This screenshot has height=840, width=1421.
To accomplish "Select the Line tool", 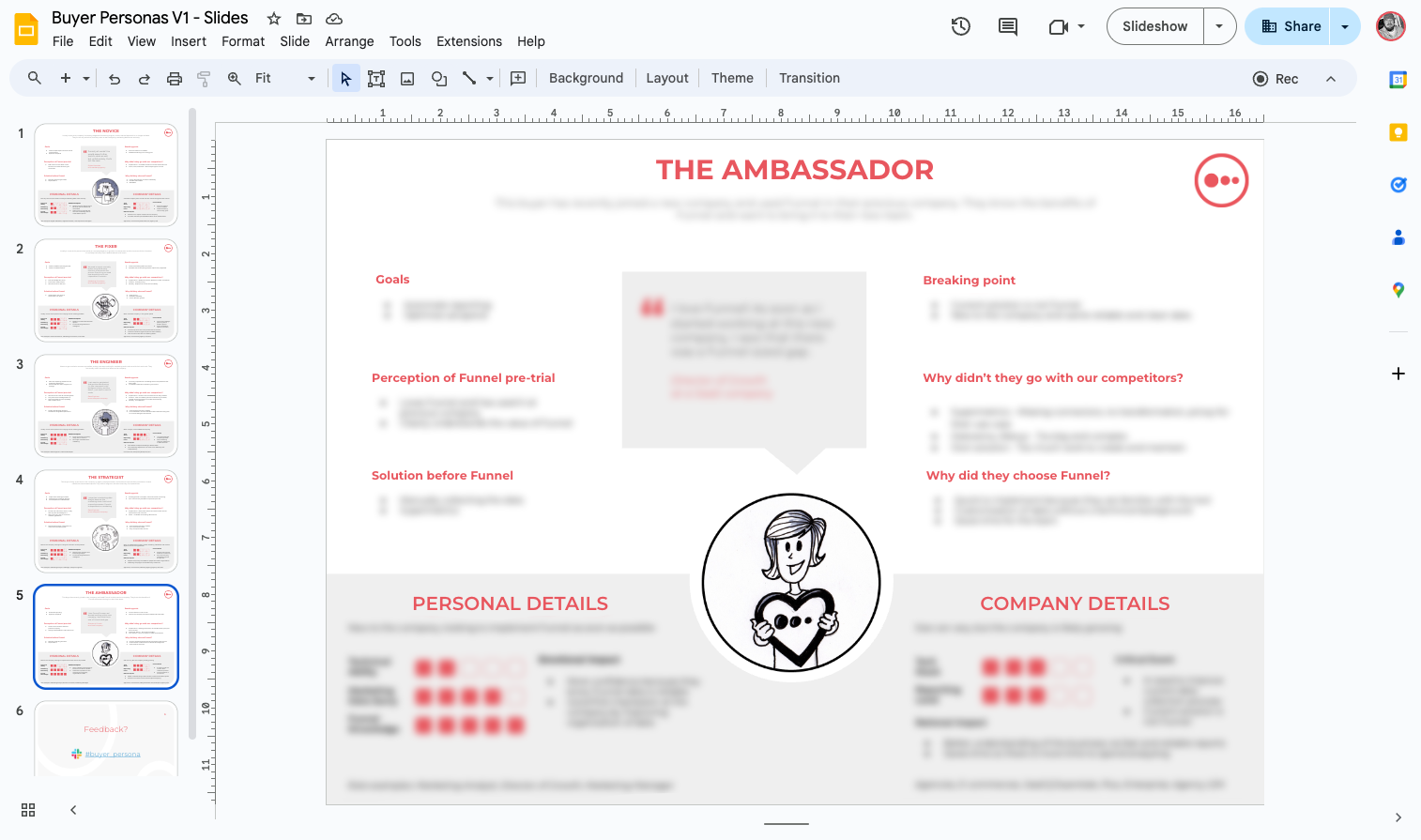I will (x=469, y=79).
